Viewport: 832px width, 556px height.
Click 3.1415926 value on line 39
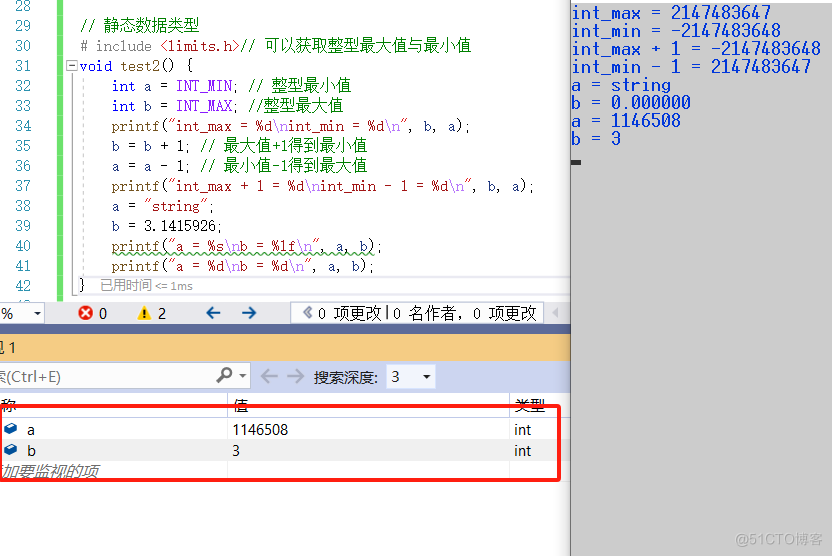coord(180,226)
